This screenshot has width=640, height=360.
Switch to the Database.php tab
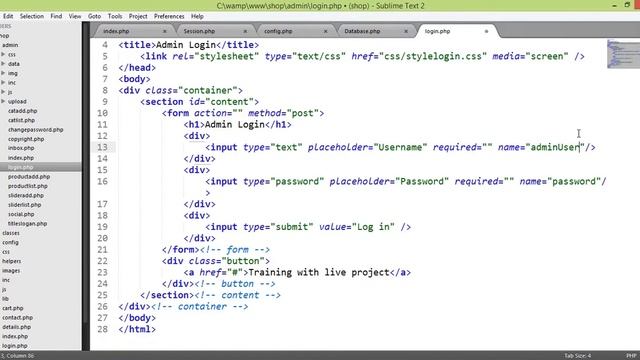click(362, 31)
